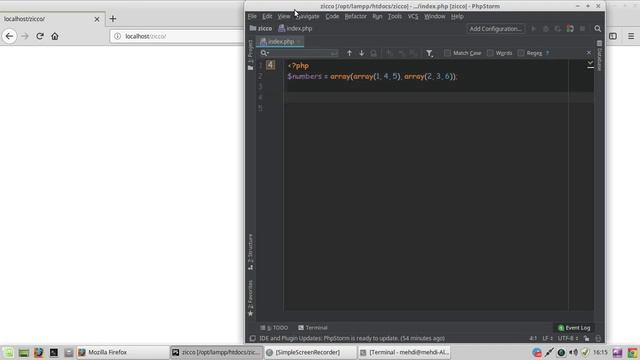Image resolution: width=640 pixels, height=360 pixels.
Task: Open the Edit menu in PhpStorm
Action: coord(267,16)
